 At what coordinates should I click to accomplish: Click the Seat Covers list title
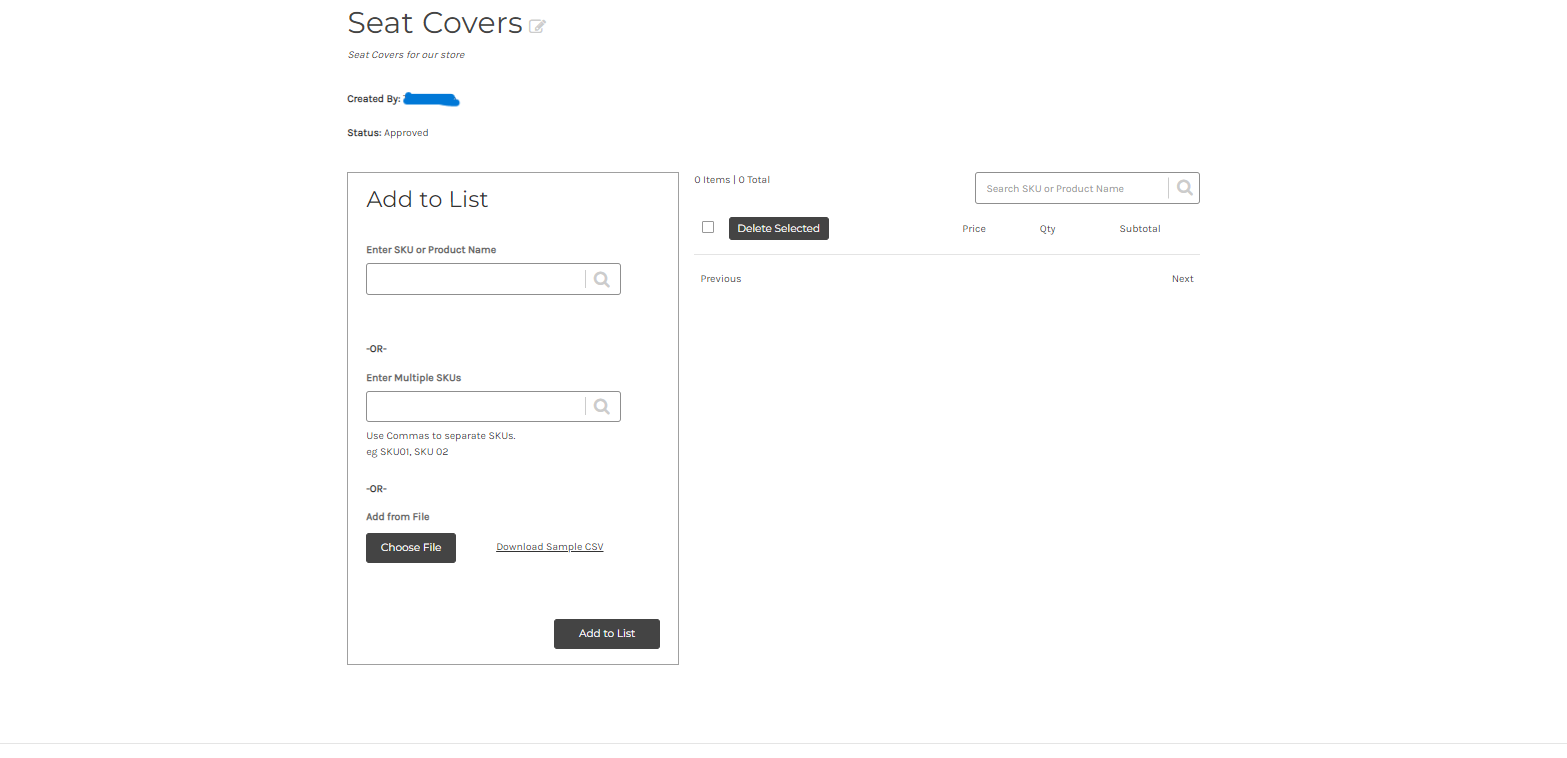[x=435, y=23]
